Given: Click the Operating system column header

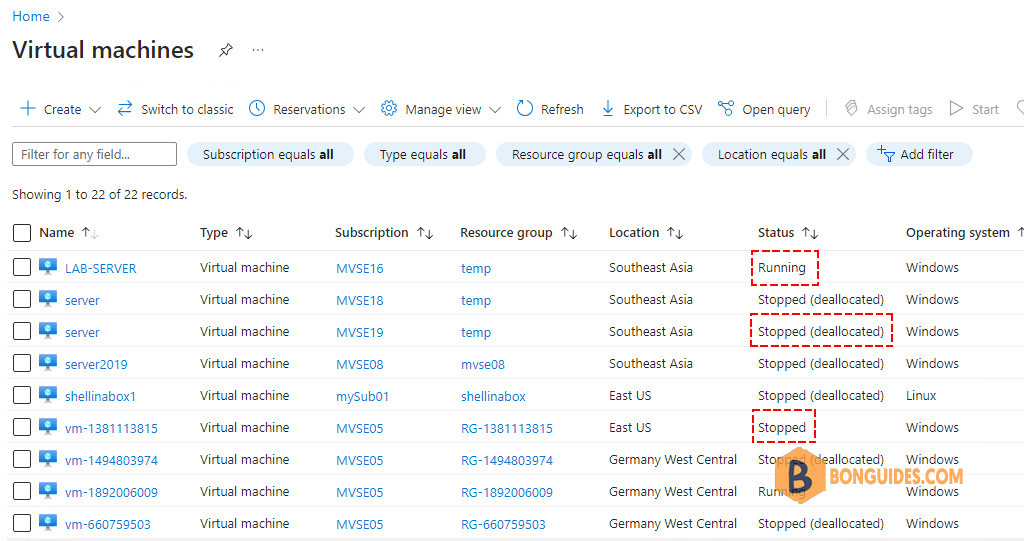Looking at the screenshot, I should tap(957, 233).
